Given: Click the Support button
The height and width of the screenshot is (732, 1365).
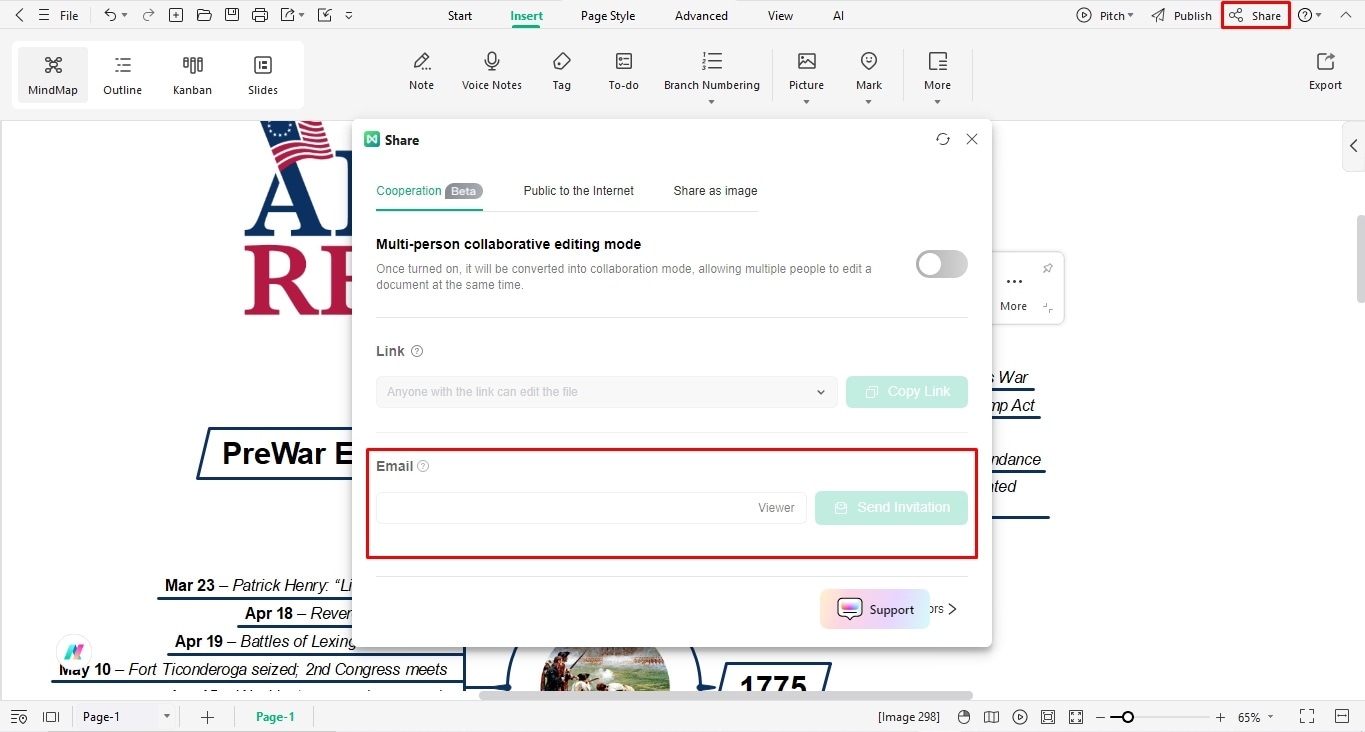Looking at the screenshot, I should pos(875,609).
